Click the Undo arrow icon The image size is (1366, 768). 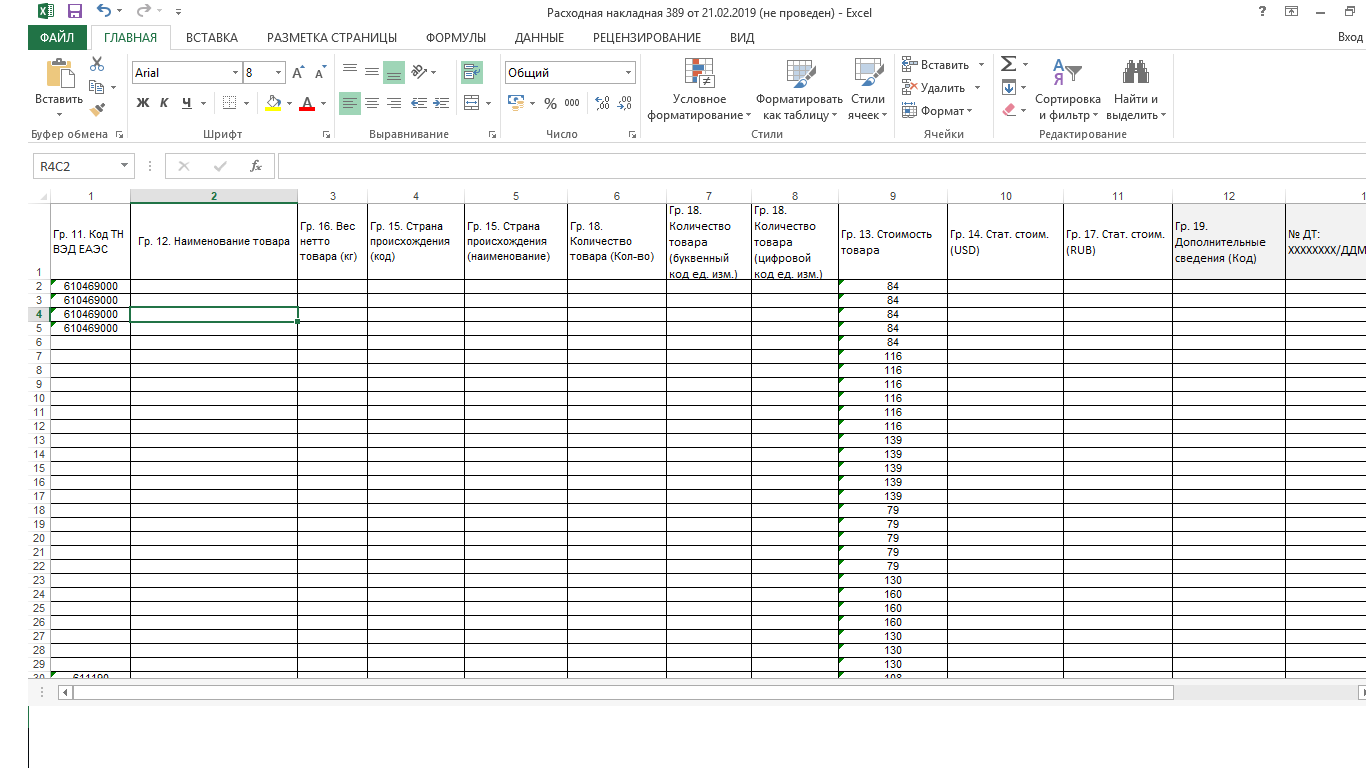tap(103, 11)
